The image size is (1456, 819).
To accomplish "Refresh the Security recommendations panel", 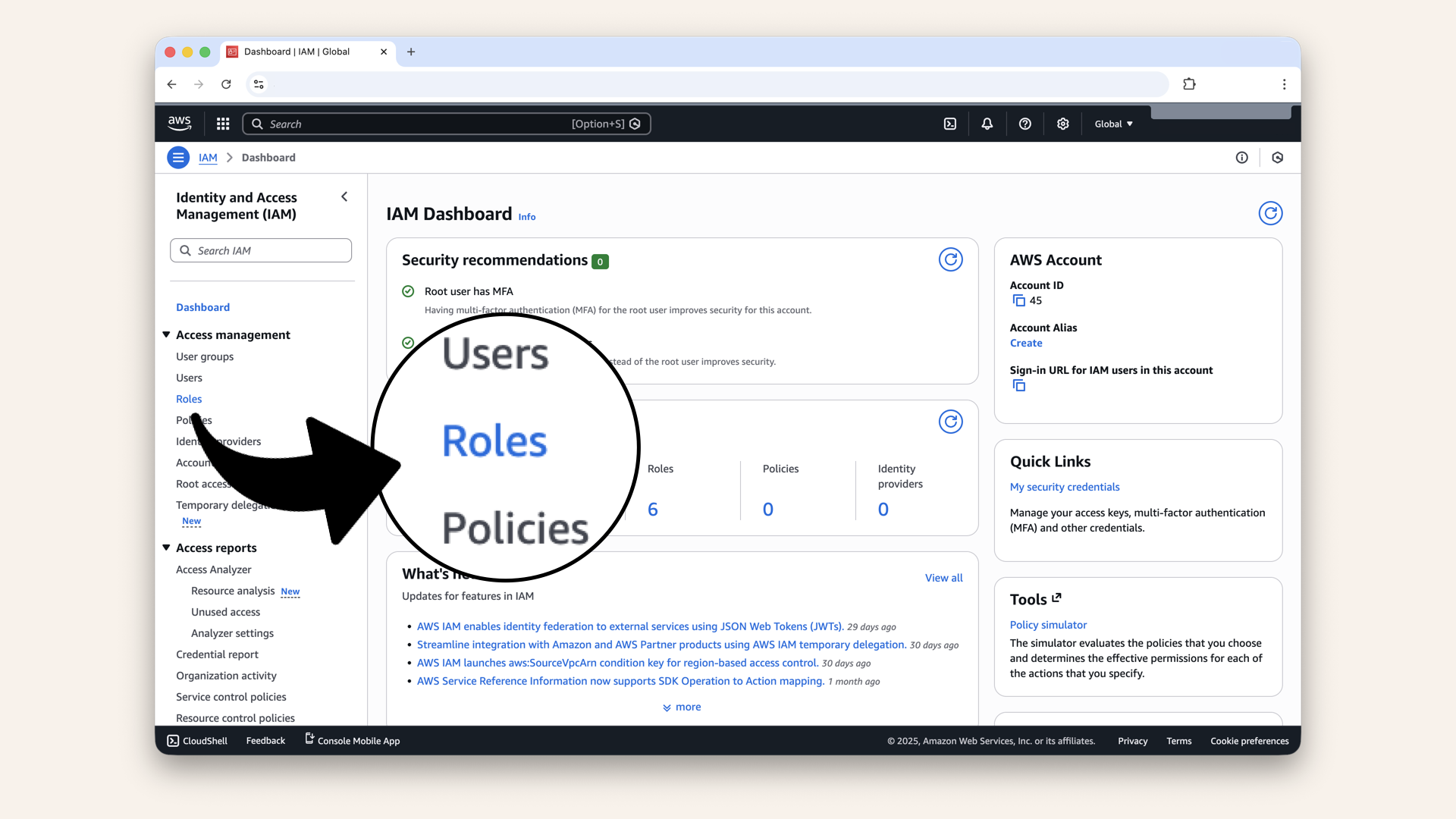I will click(x=951, y=259).
